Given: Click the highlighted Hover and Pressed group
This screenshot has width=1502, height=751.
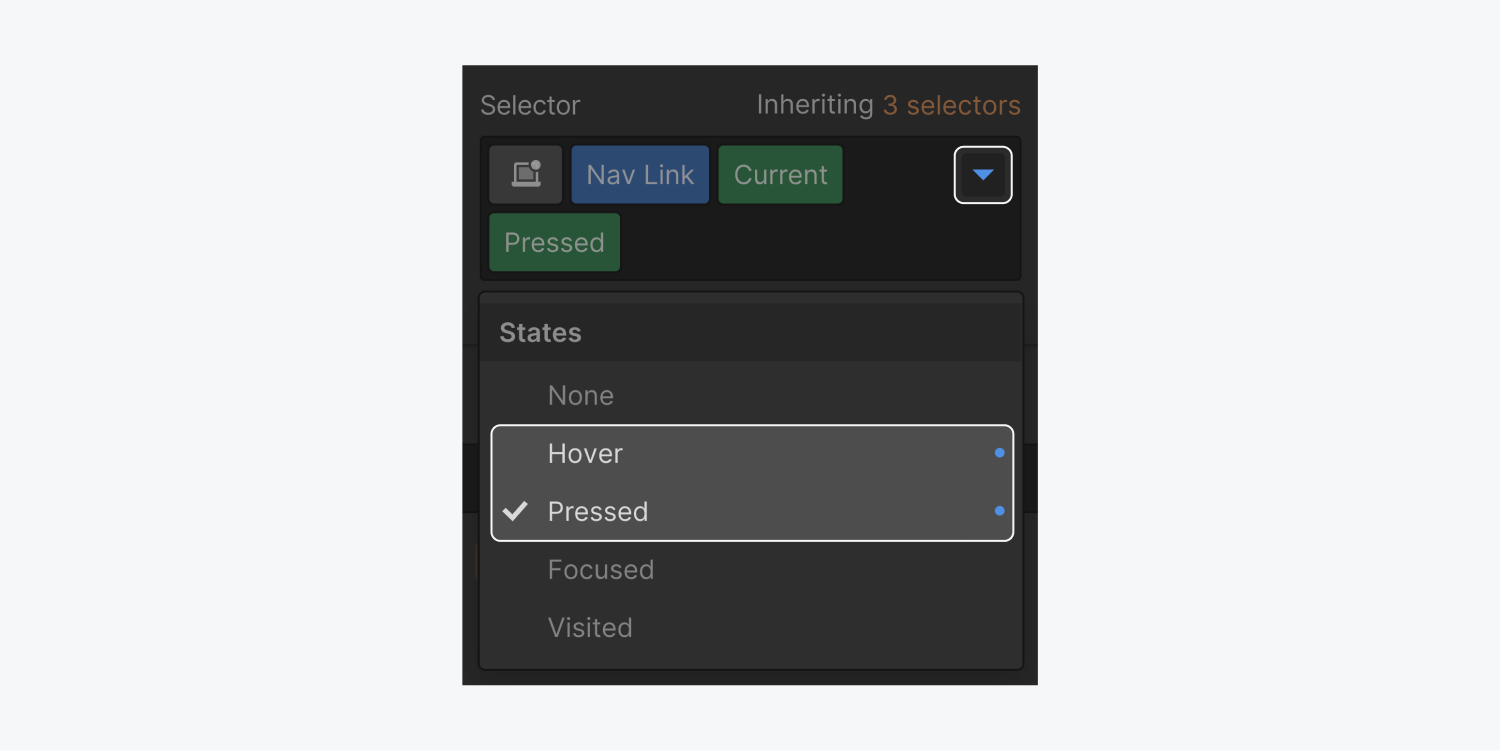Looking at the screenshot, I should 752,483.
